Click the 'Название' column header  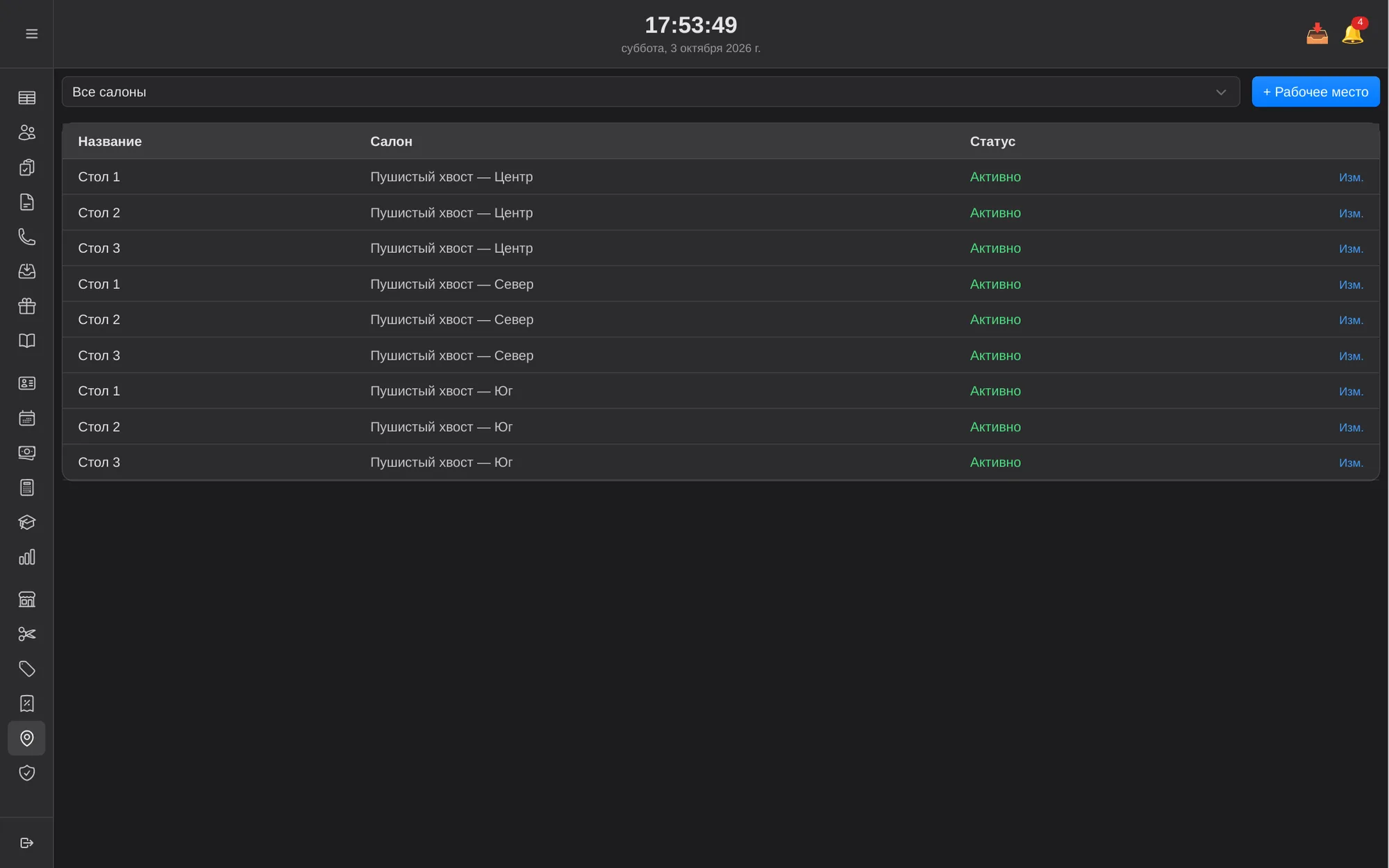pyautogui.click(x=110, y=142)
